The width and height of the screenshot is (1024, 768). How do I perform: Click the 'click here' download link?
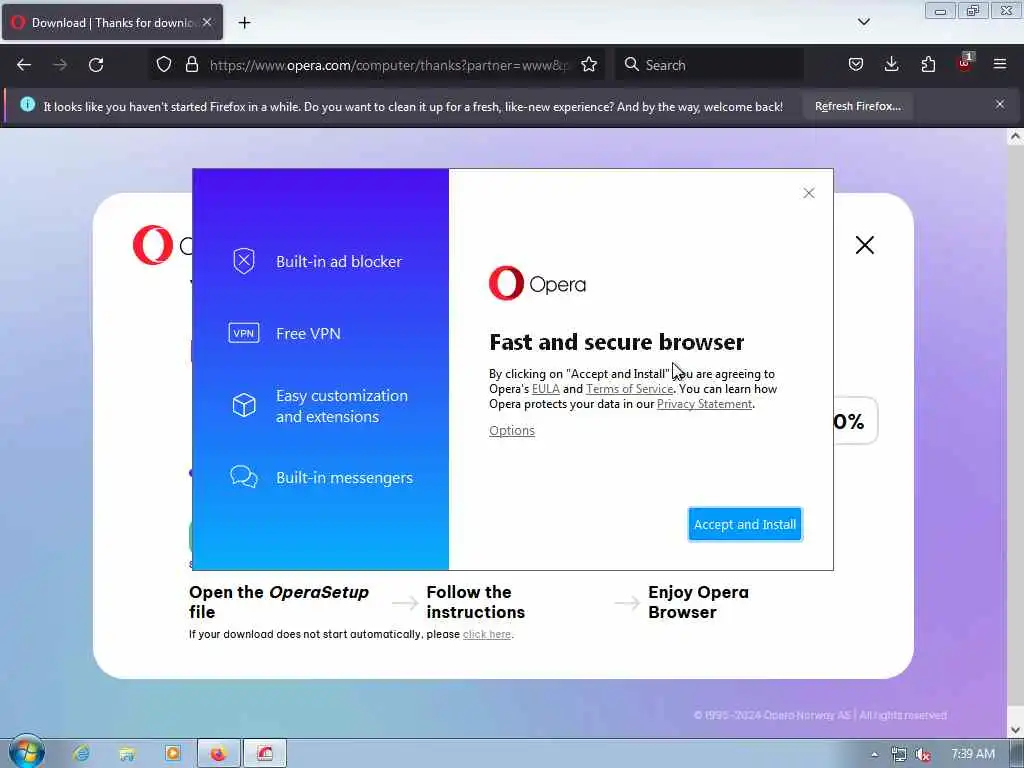coord(487,634)
